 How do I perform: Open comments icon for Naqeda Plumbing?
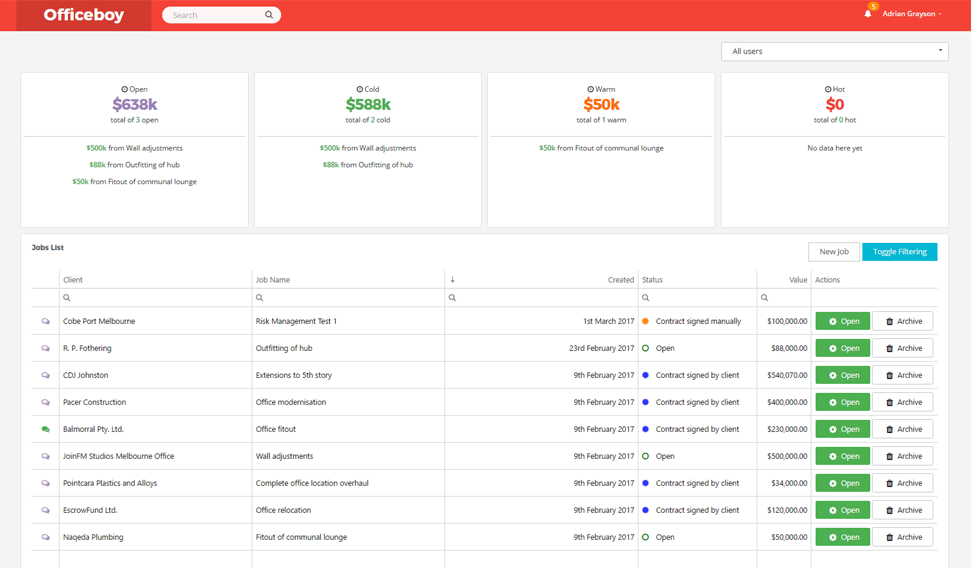click(x=45, y=537)
